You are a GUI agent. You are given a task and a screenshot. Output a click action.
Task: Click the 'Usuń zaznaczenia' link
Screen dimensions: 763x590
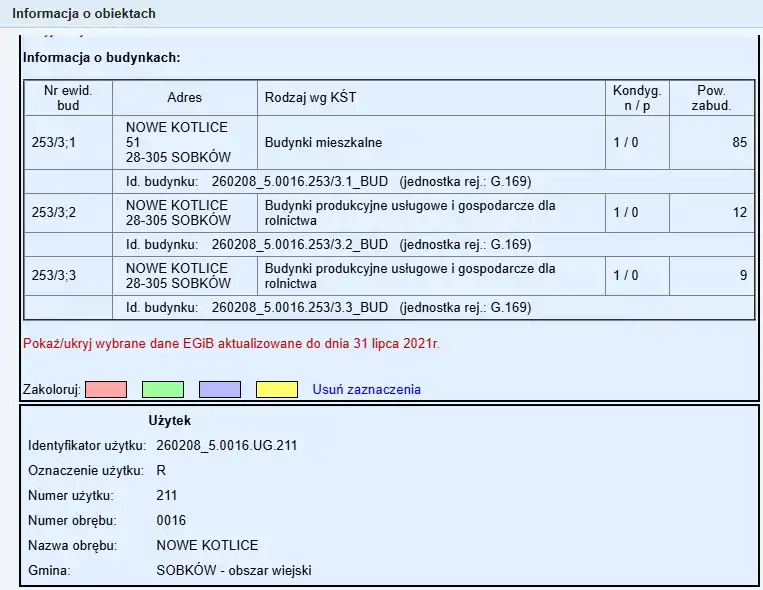click(x=367, y=390)
